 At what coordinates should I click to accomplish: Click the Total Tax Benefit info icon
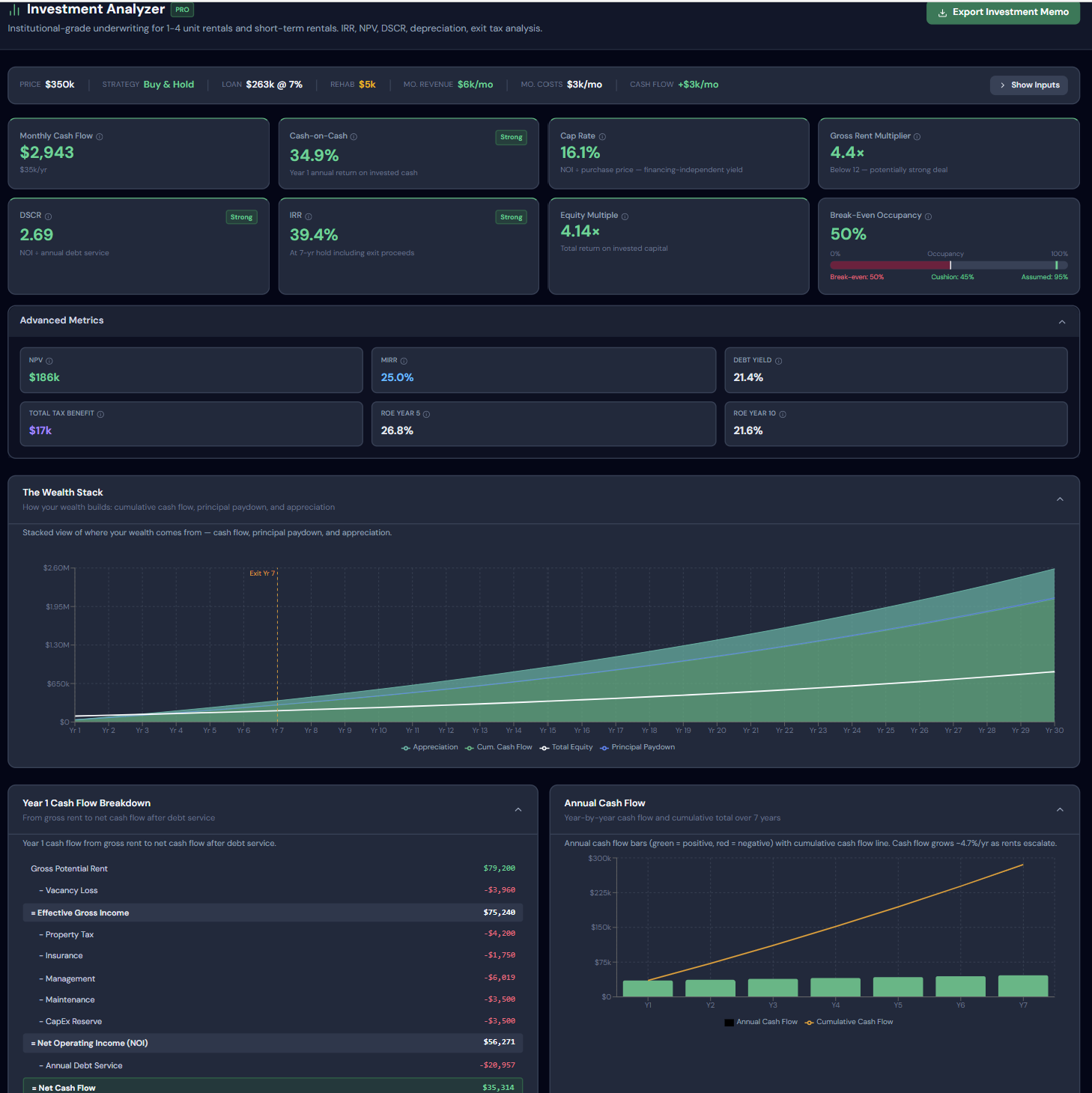pos(100,414)
